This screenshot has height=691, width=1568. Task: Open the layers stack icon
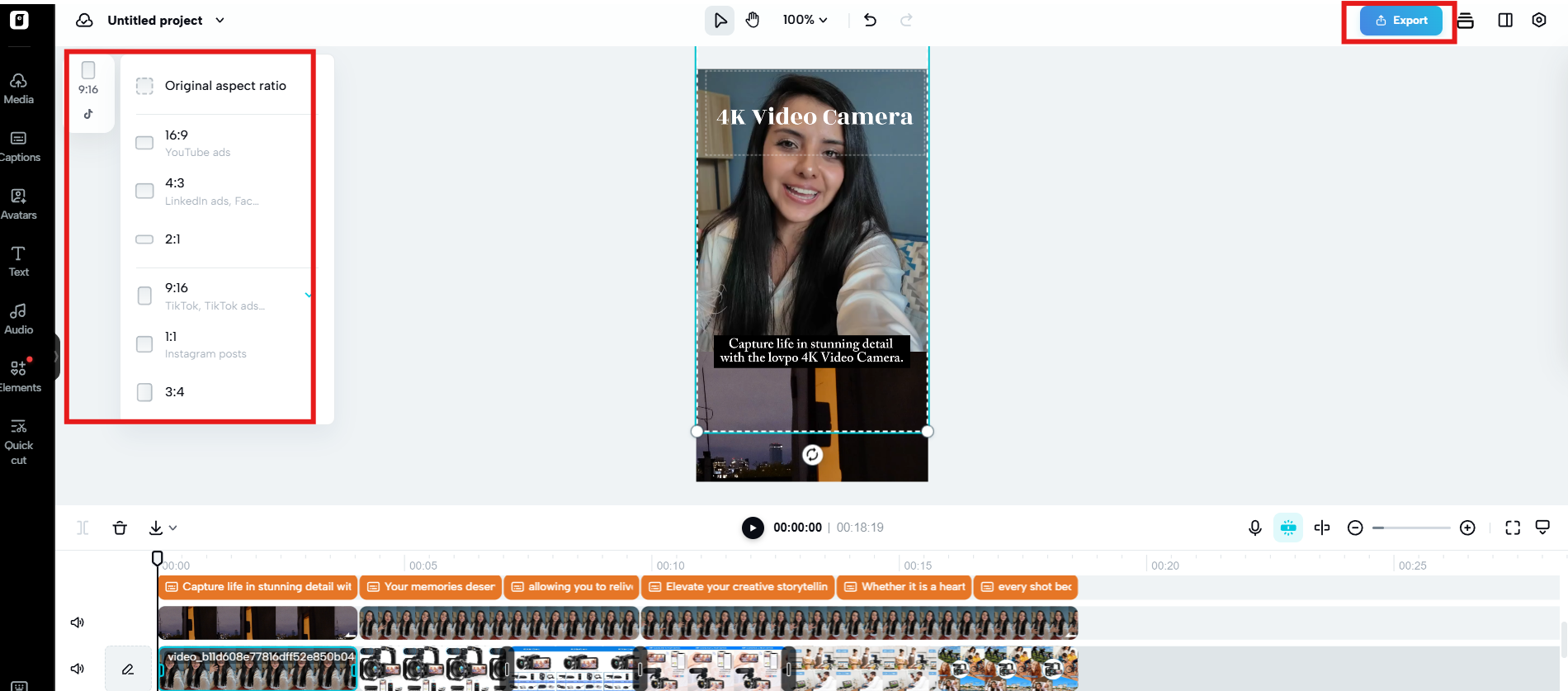point(1466,21)
